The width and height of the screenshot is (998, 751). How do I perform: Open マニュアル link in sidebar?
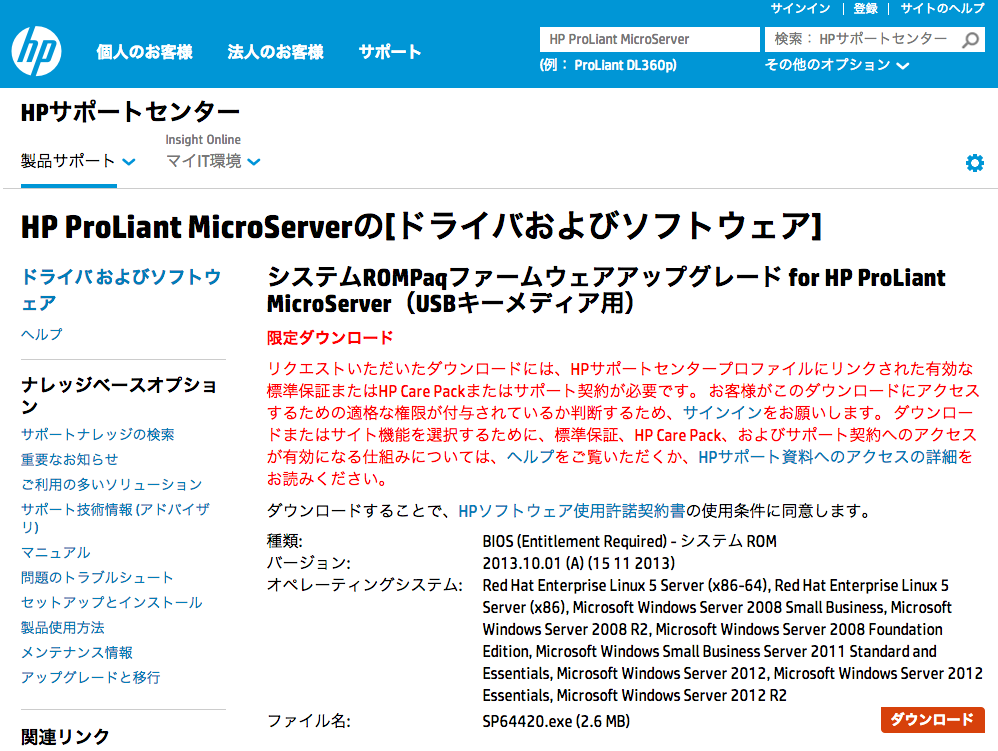(55, 552)
